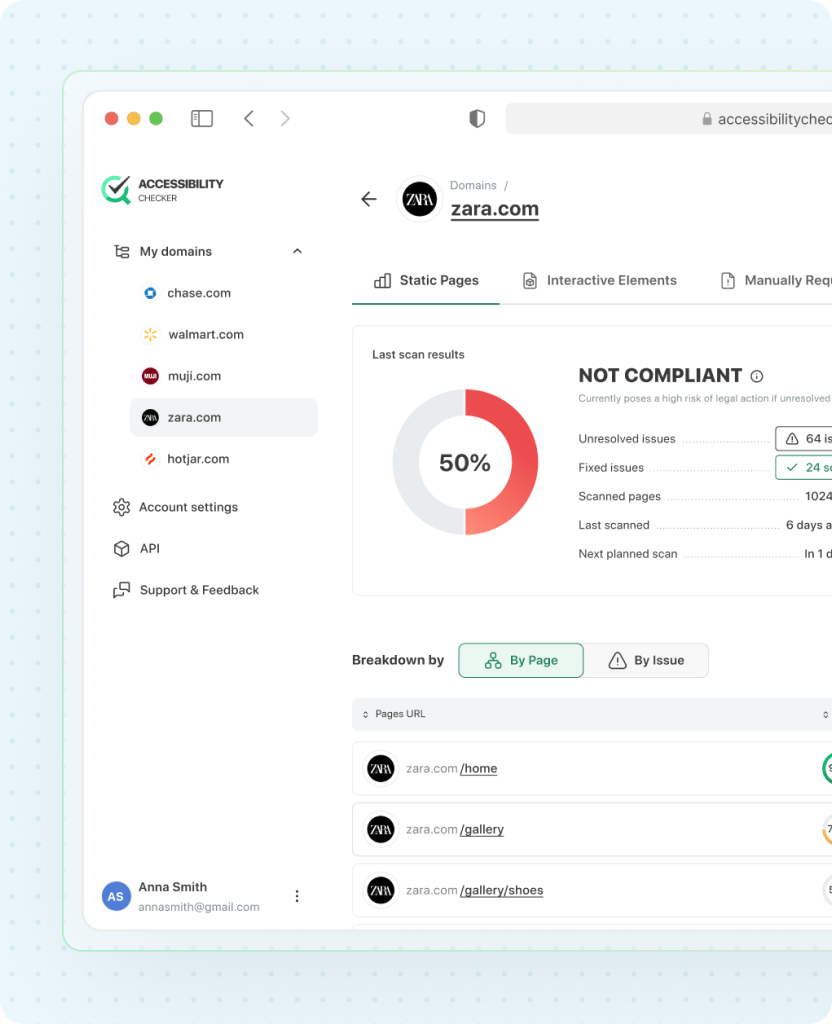Open Support & Feedback
832x1024 pixels.
(199, 590)
